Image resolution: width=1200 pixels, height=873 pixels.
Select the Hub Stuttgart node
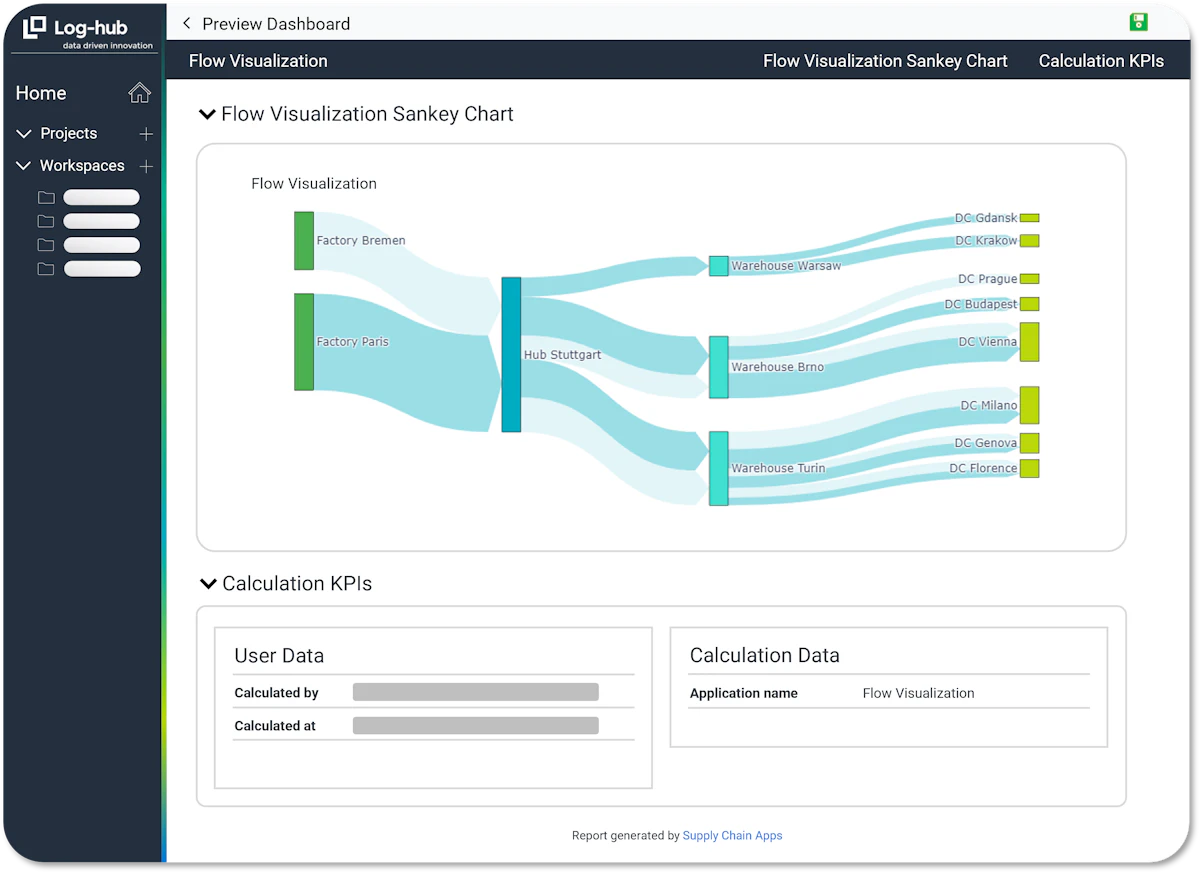[511, 355]
